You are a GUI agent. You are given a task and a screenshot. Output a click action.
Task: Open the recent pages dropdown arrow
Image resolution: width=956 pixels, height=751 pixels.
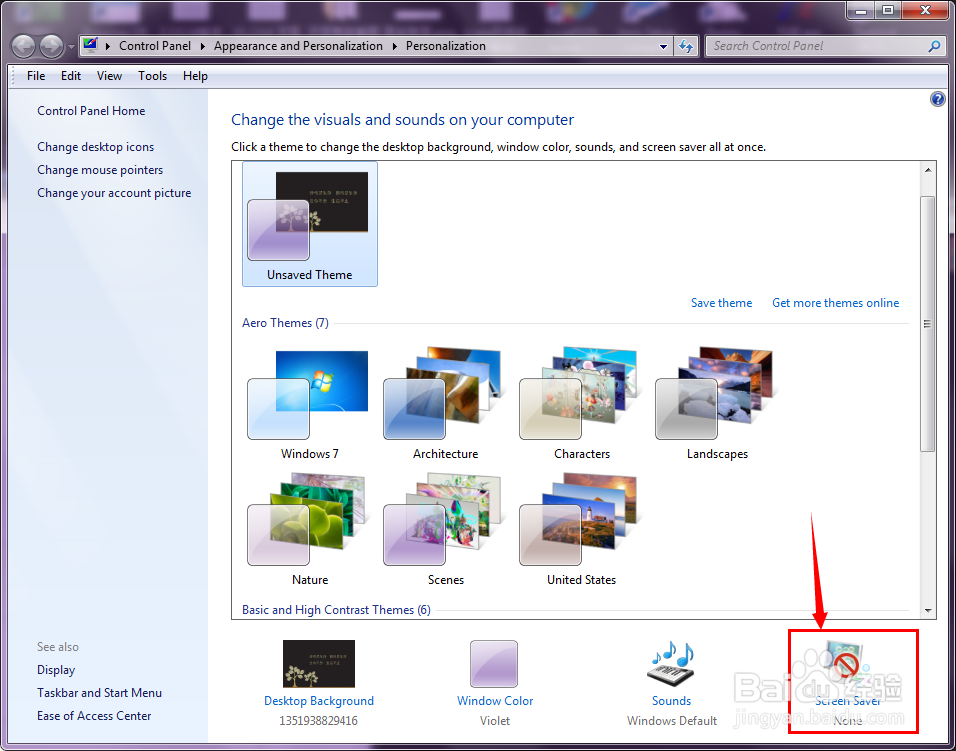coord(71,47)
